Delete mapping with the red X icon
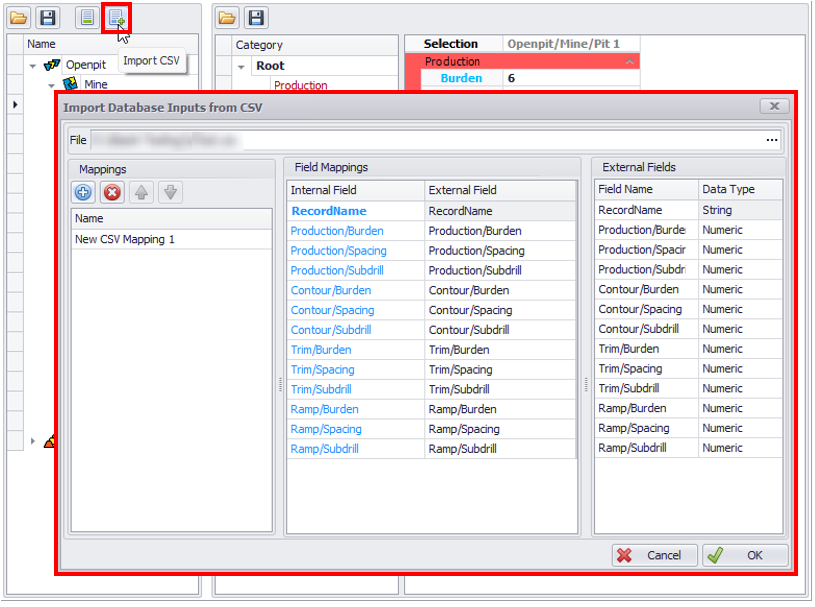815x607 pixels. click(x=112, y=193)
